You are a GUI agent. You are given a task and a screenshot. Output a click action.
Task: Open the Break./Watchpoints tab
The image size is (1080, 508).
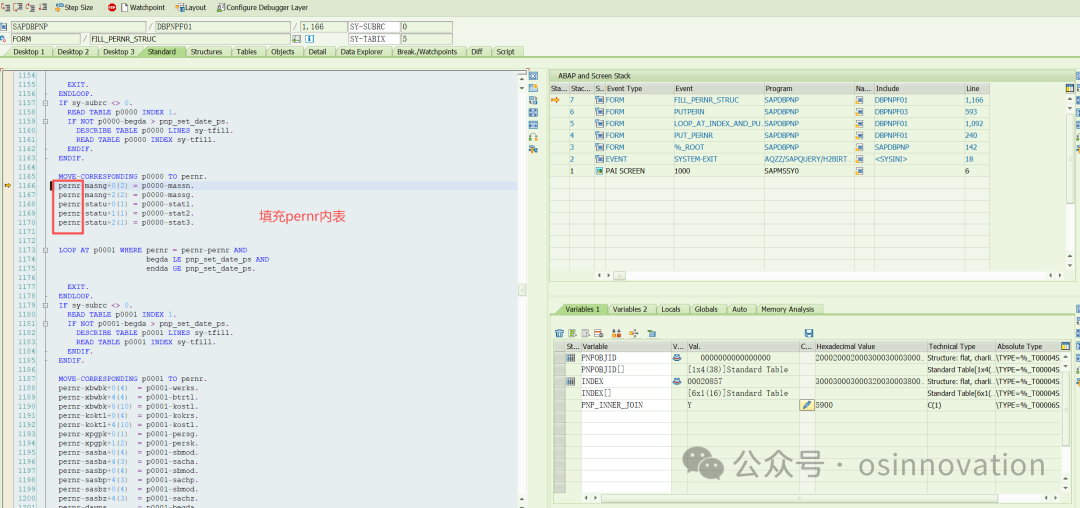429,52
